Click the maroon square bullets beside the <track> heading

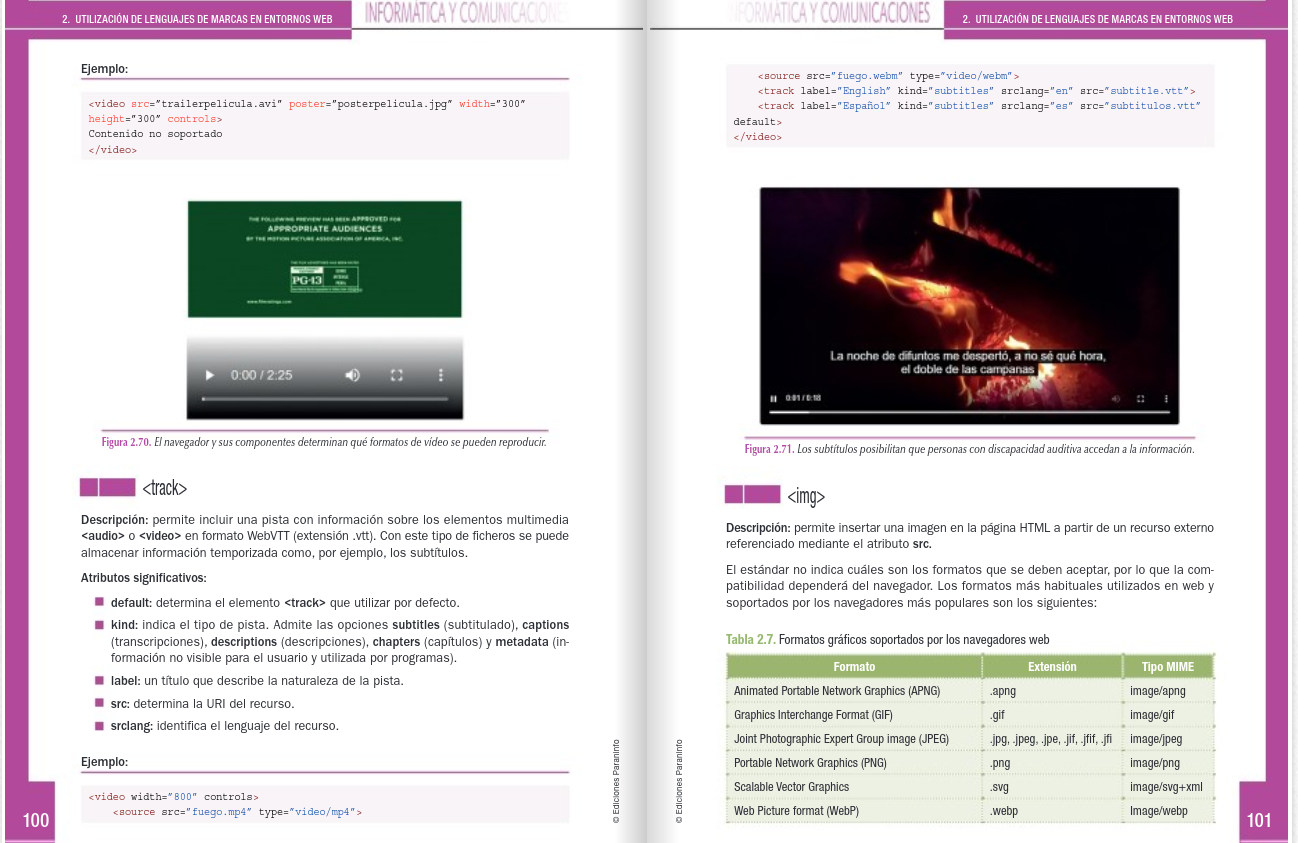[107, 487]
